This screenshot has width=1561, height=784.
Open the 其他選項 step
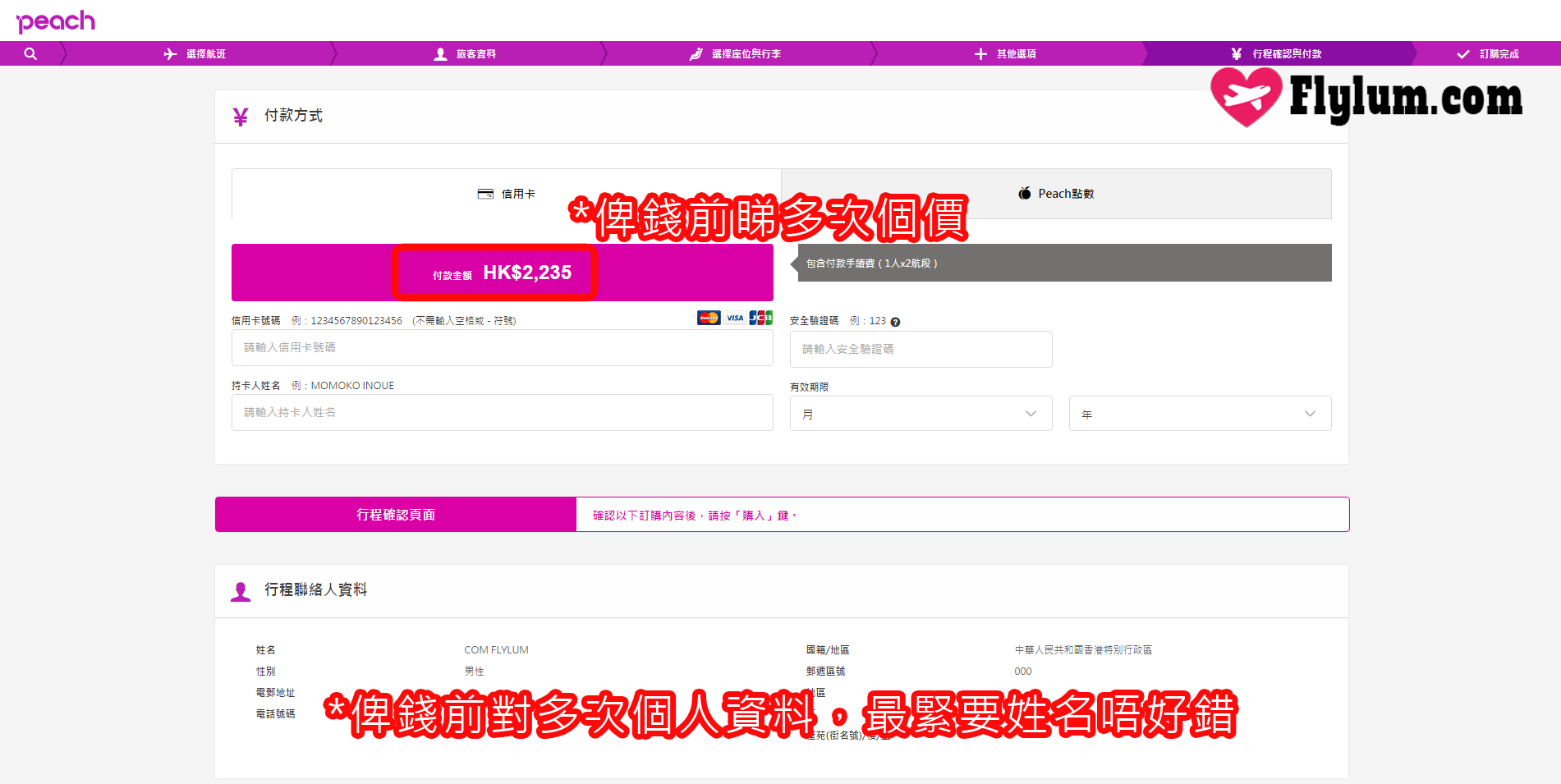[x=1006, y=54]
